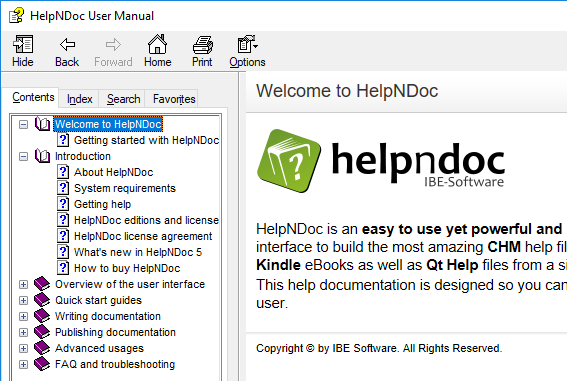Select Writing documentation label
The width and height of the screenshot is (567, 381).
(108, 316)
